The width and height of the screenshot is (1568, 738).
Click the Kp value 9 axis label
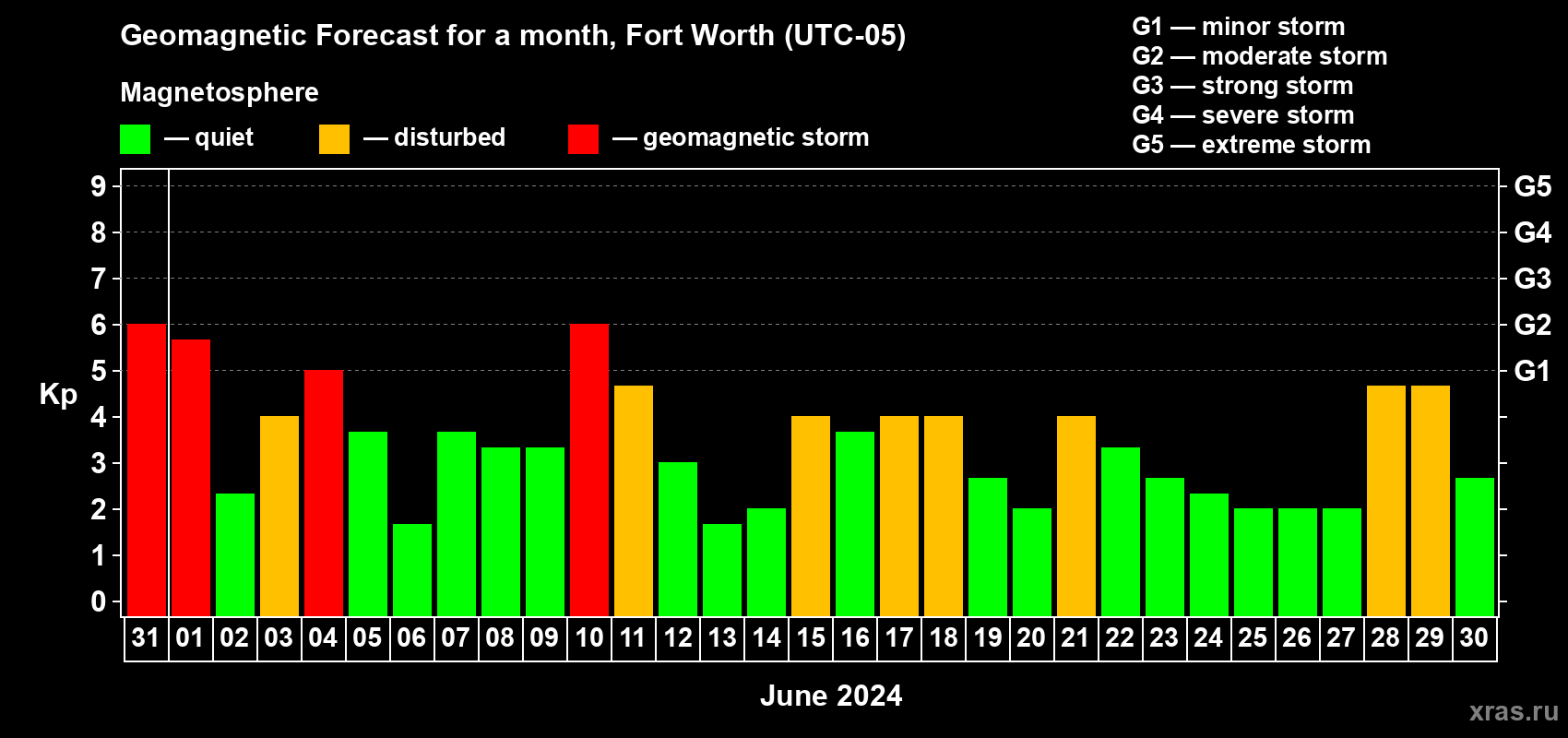point(99,186)
